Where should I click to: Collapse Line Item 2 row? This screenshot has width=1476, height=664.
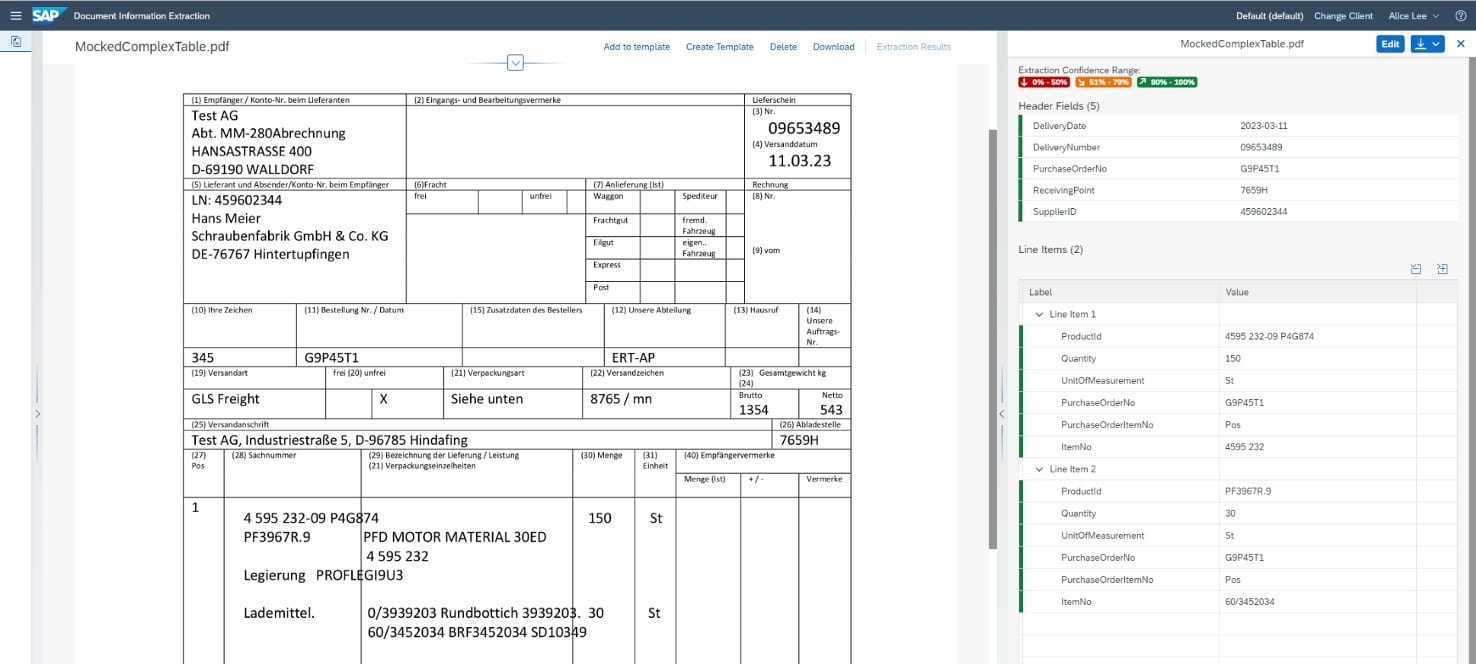click(1039, 469)
